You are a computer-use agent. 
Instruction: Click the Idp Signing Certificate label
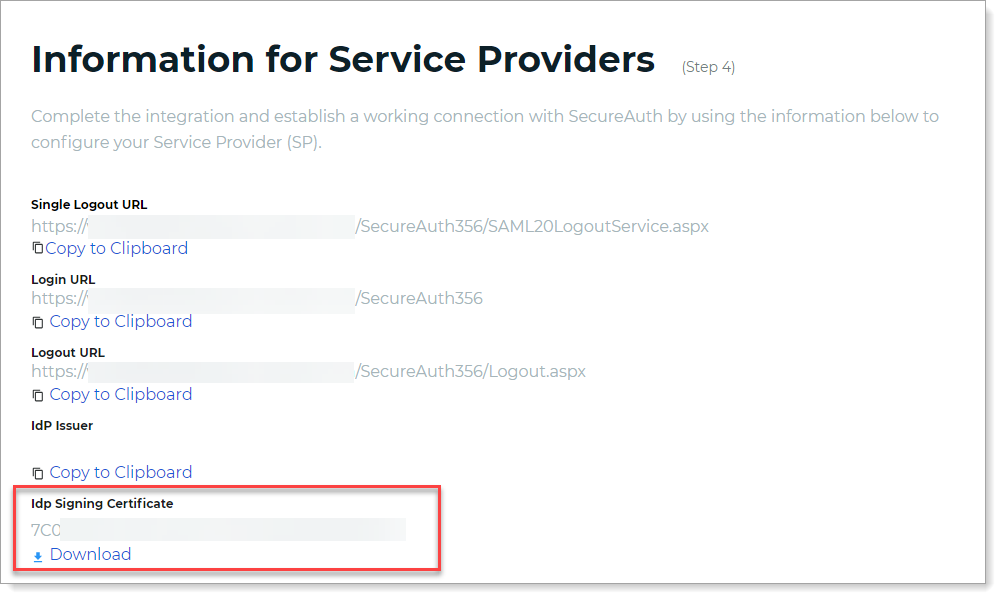click(x=102, y=504)
